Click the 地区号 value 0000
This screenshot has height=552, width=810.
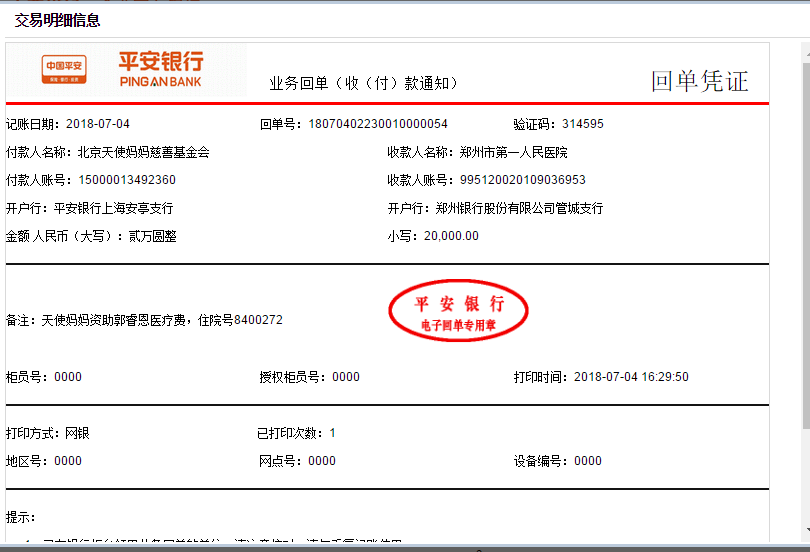(x=68, y=461)
